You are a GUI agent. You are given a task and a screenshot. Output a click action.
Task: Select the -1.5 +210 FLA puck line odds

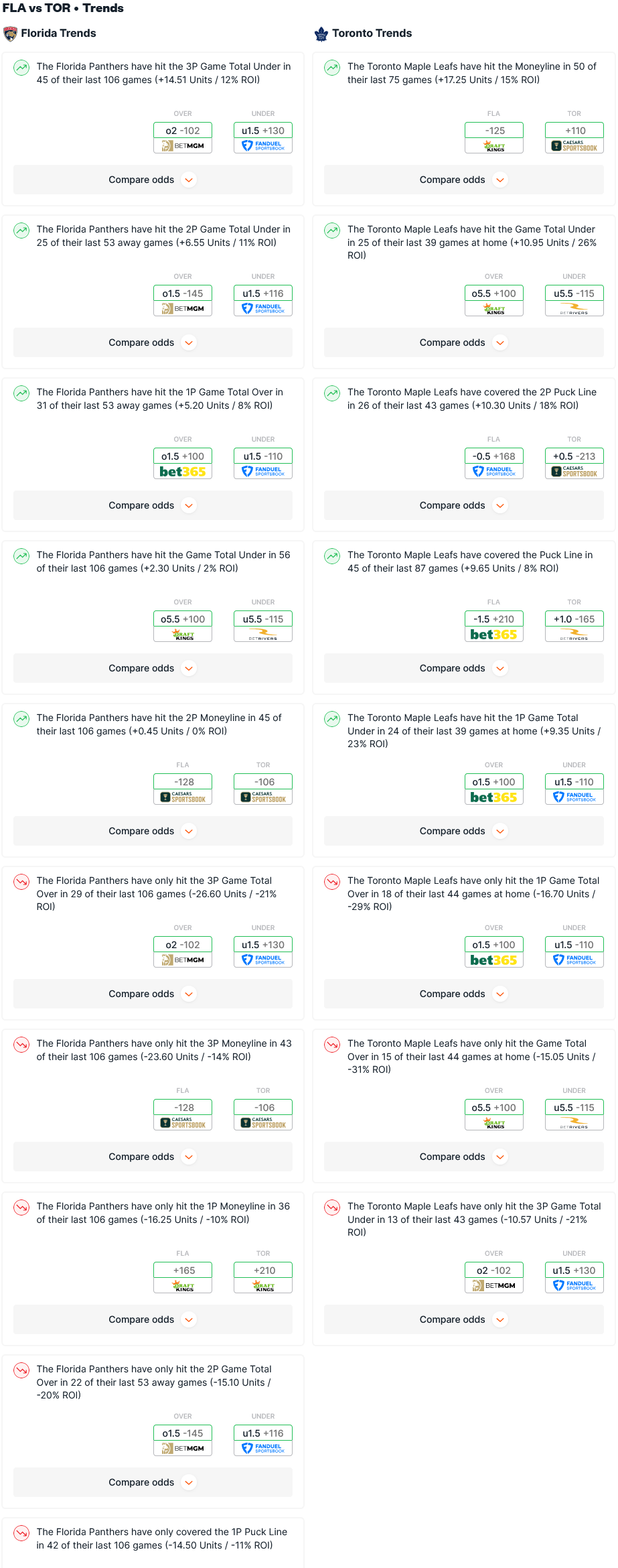(494, 619)
